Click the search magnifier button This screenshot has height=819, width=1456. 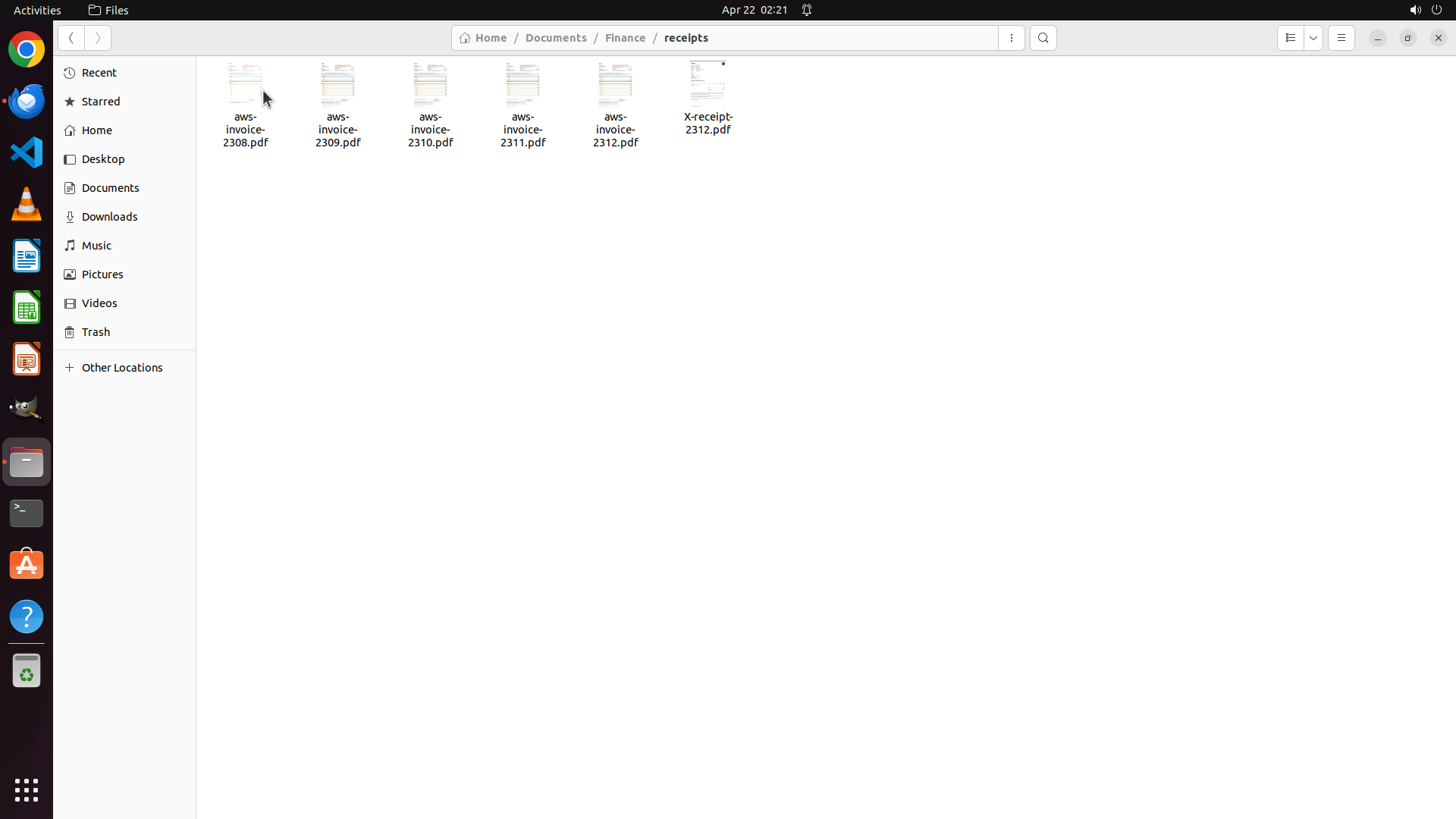point(1043,38)
